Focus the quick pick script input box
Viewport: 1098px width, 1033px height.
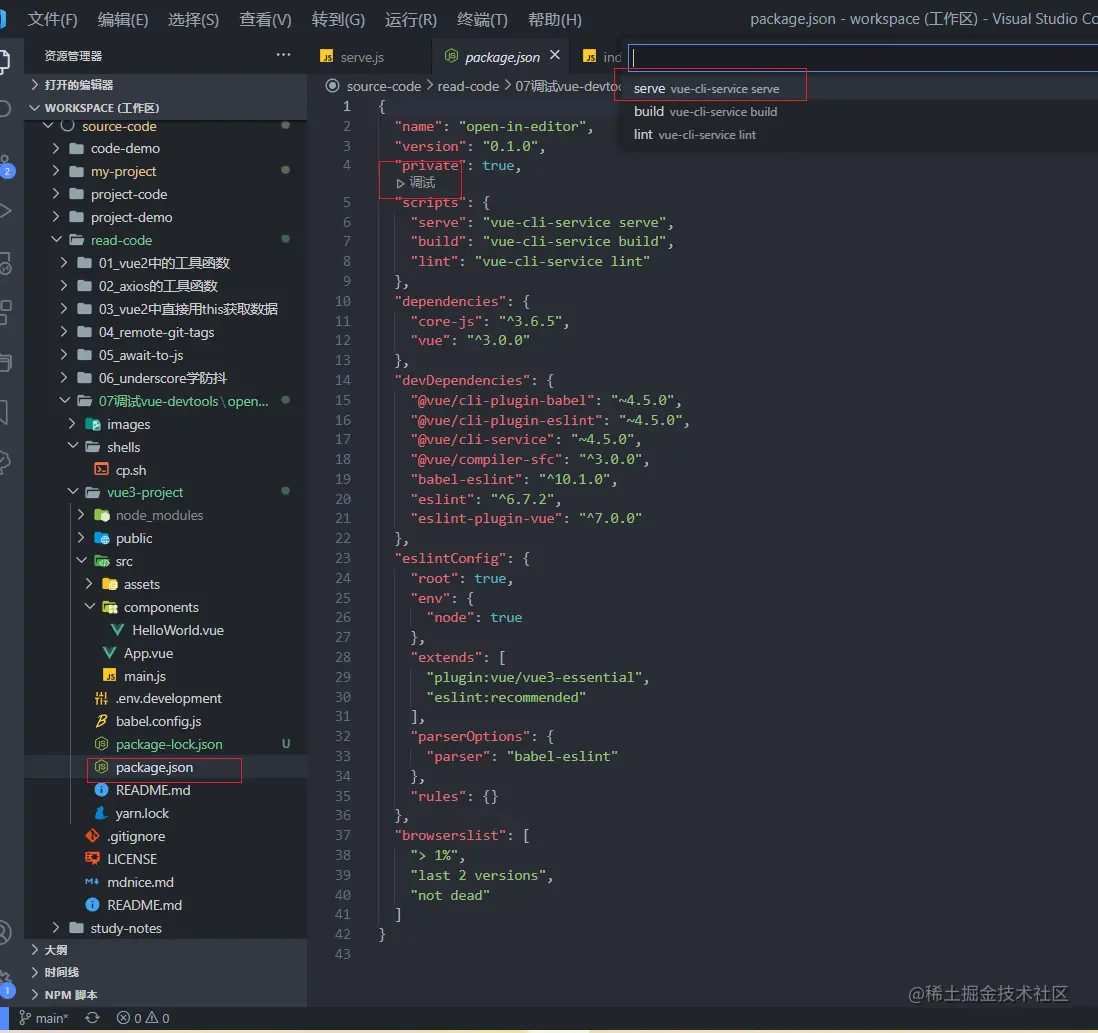(x=863, y=58)
